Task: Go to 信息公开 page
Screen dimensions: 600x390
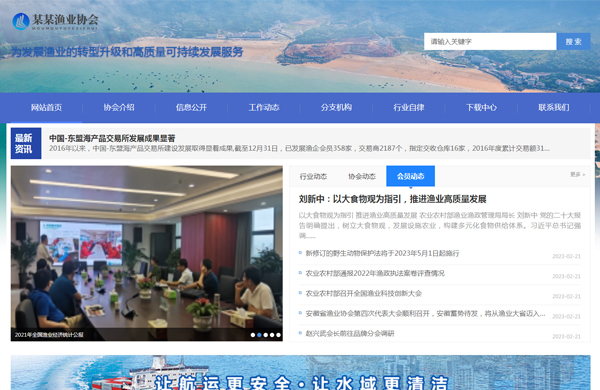Action: 191,108
